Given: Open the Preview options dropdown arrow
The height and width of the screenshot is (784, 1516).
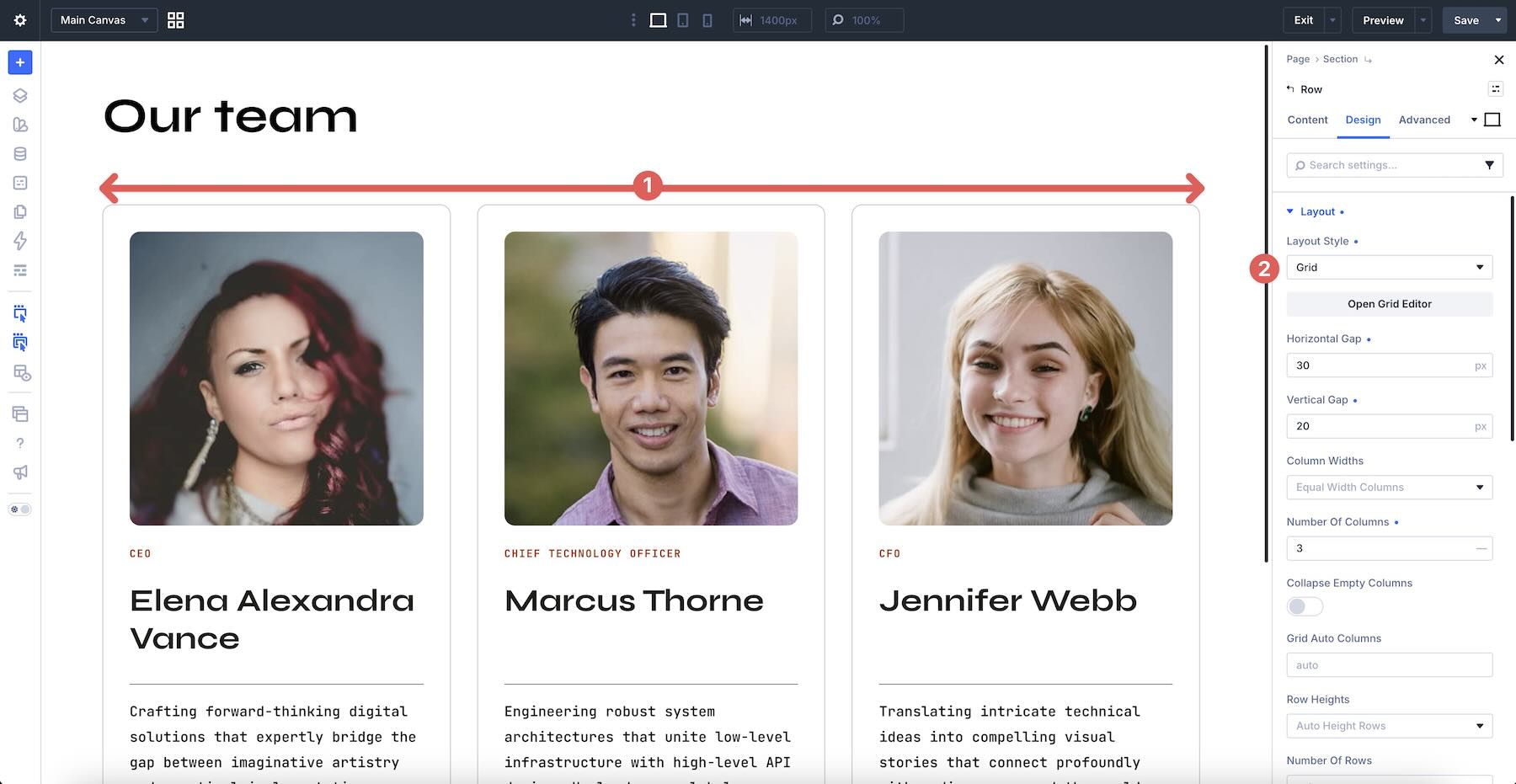Looking at the screenshot, I should tap(1423, 20).
